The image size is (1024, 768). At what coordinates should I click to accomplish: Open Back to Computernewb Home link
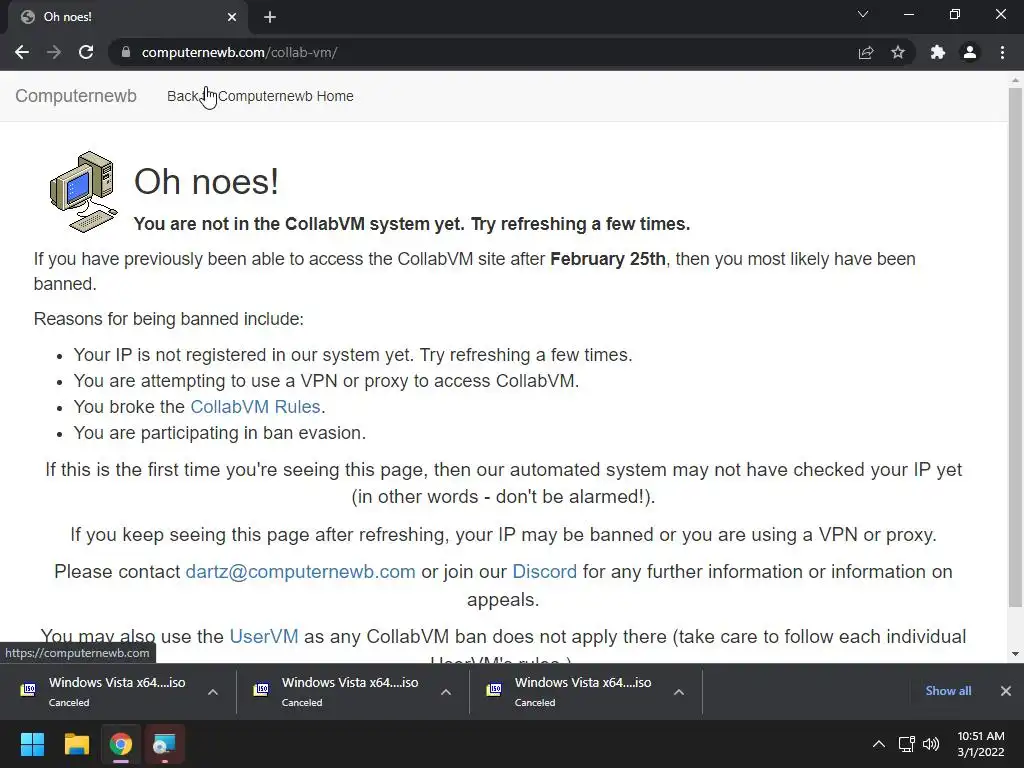pos(260,96)
